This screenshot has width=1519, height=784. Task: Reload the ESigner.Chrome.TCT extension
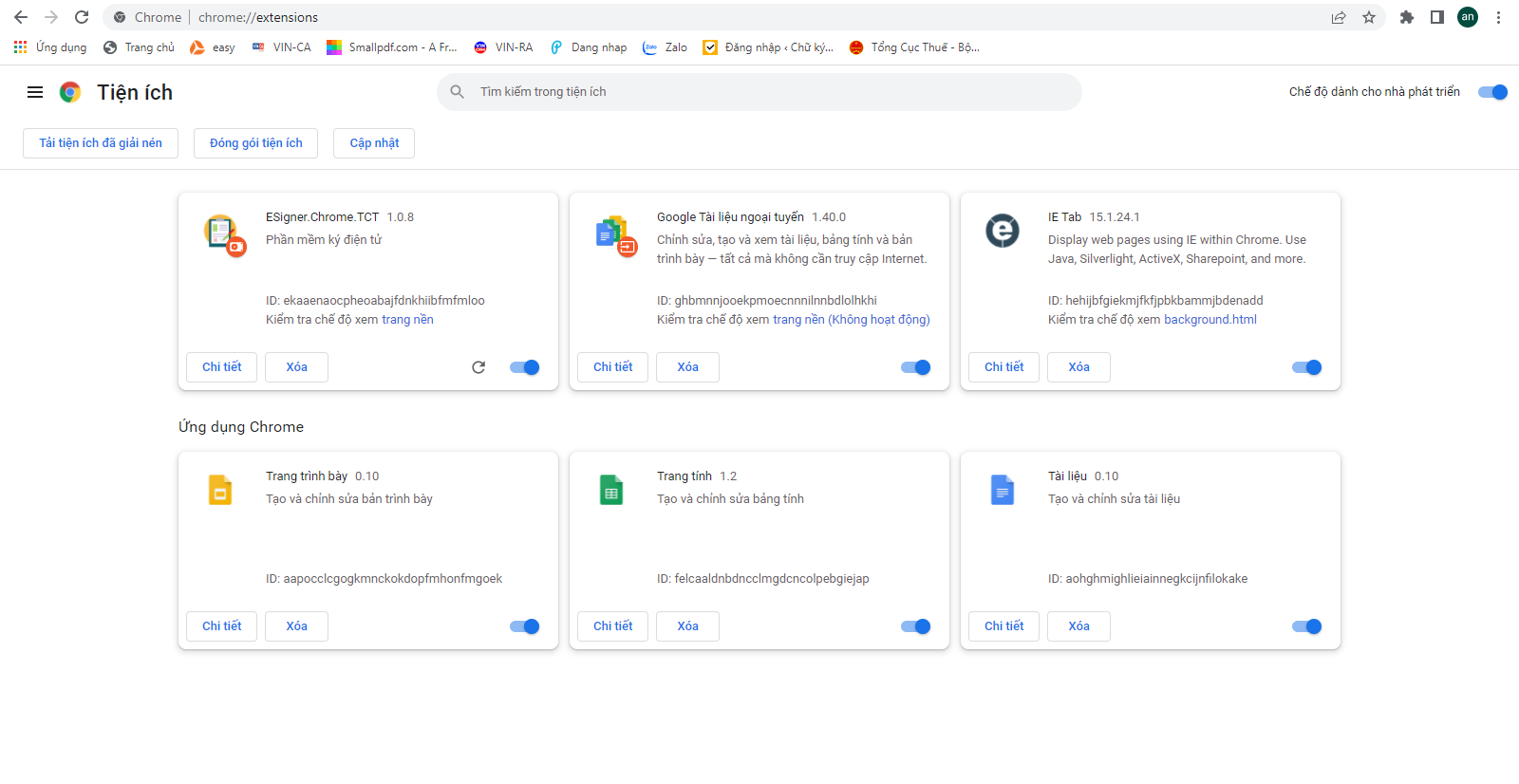coord(478,367)
